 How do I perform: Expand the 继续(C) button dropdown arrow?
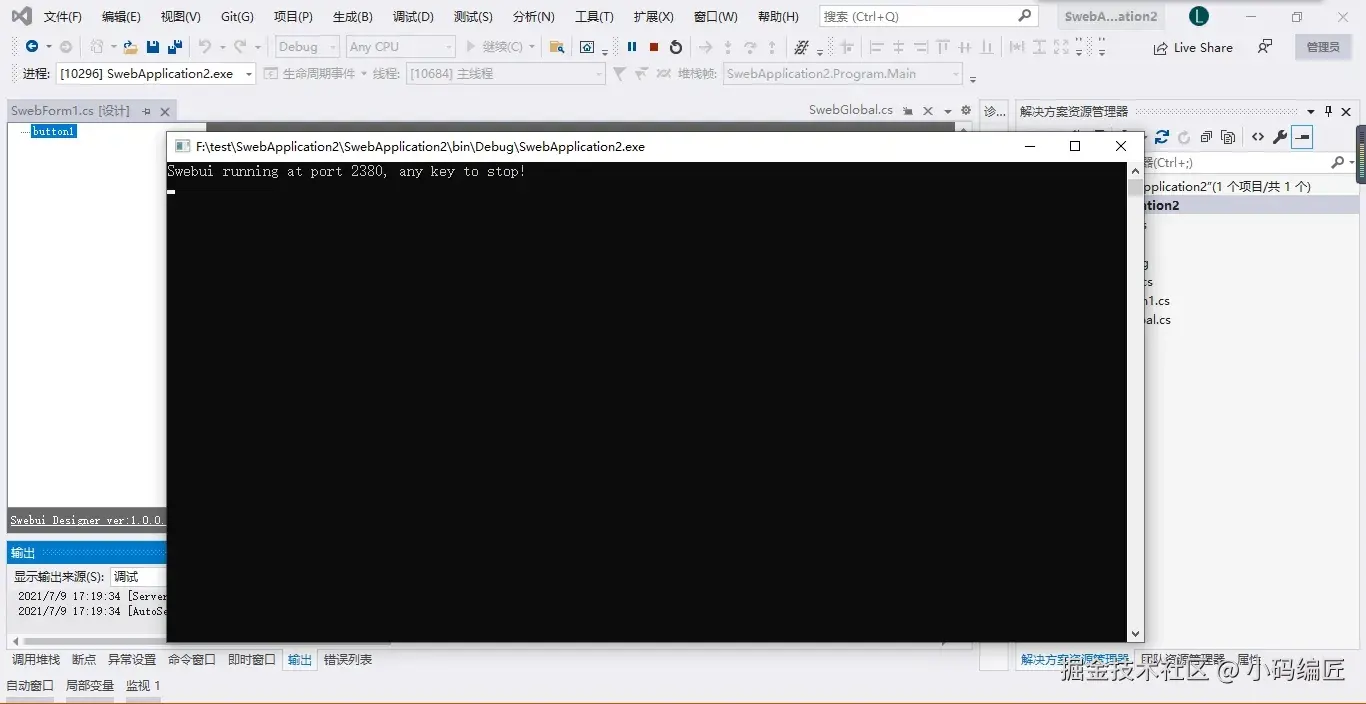[x=532, y=47]
